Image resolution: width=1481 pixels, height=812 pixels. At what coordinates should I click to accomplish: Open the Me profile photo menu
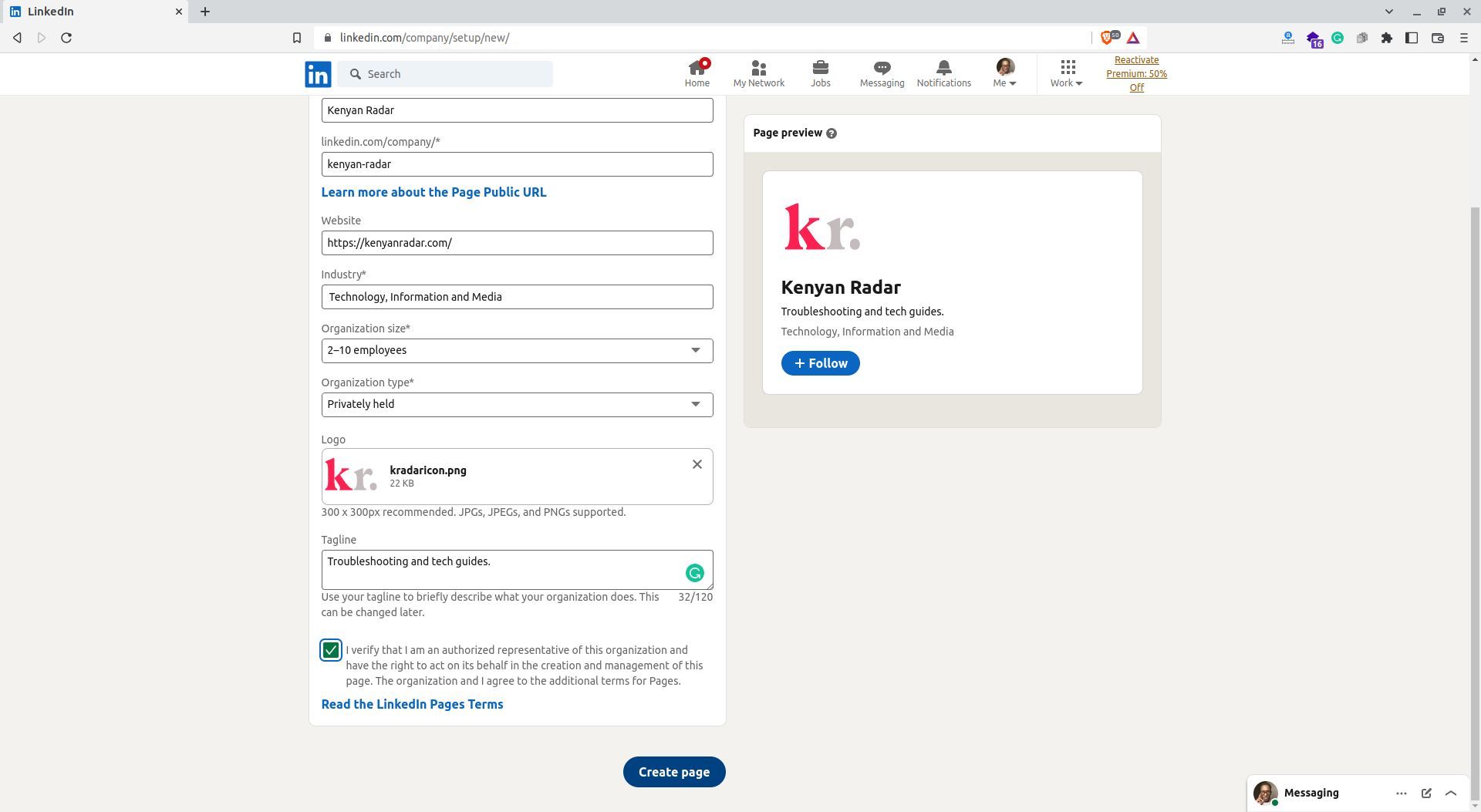click(1003, 68)
